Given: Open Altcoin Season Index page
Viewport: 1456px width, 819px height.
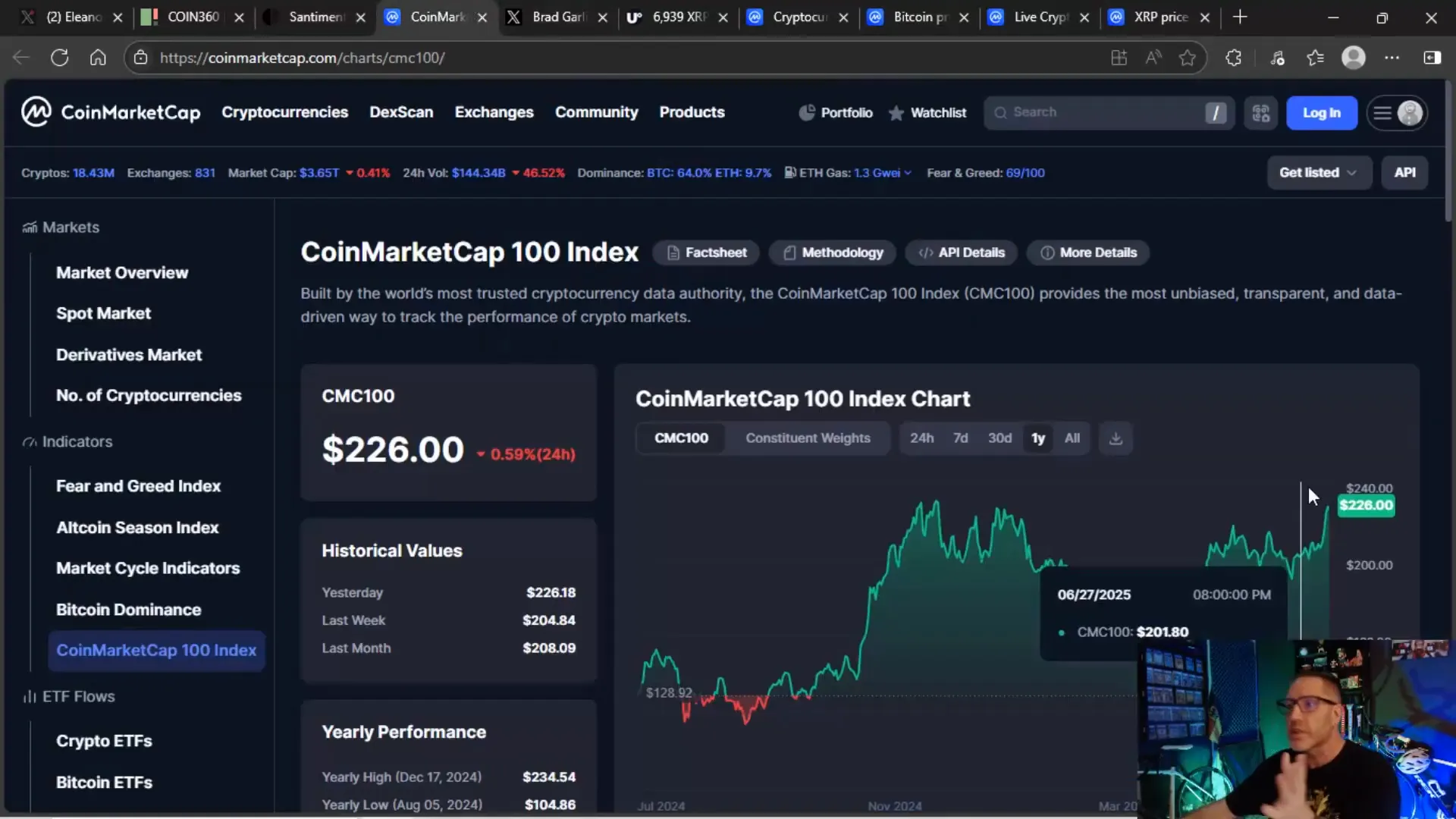Looking at the screenshot, I should click(x=137, y=528).
